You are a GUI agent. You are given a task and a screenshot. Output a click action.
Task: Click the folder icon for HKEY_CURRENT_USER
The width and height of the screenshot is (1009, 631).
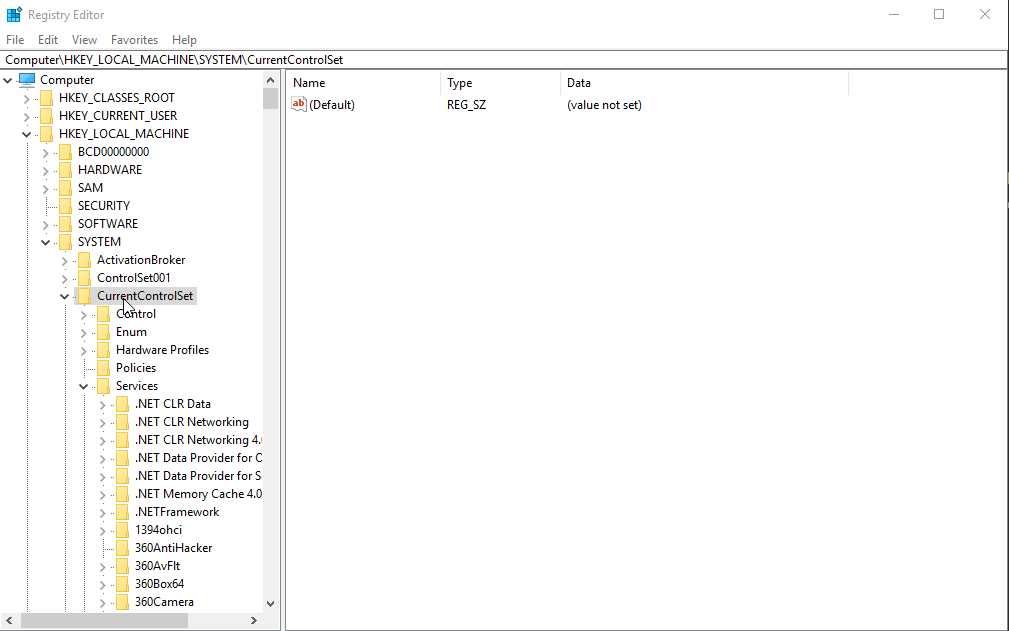(x=46, y=115)
